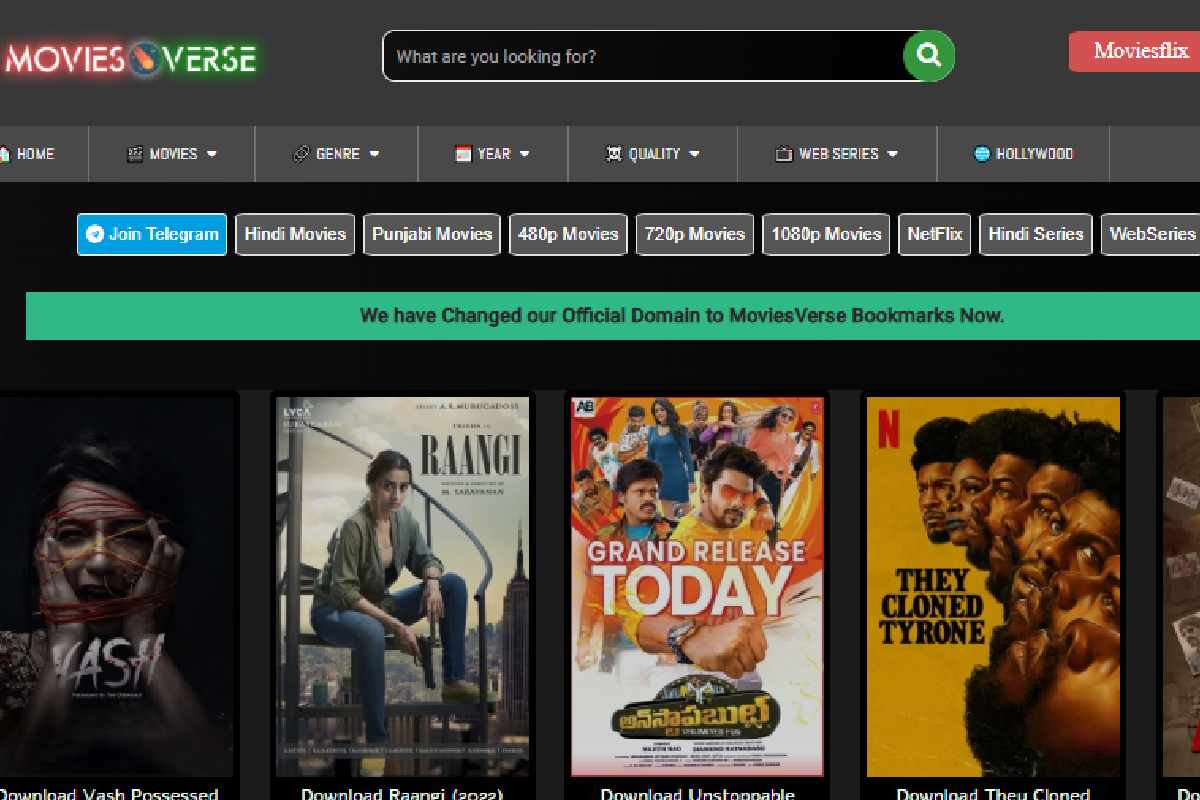Click the green domain change announcement banner
Image resolution: width=1200 pixels, height=800 pixels.
[x=613, y=316]
